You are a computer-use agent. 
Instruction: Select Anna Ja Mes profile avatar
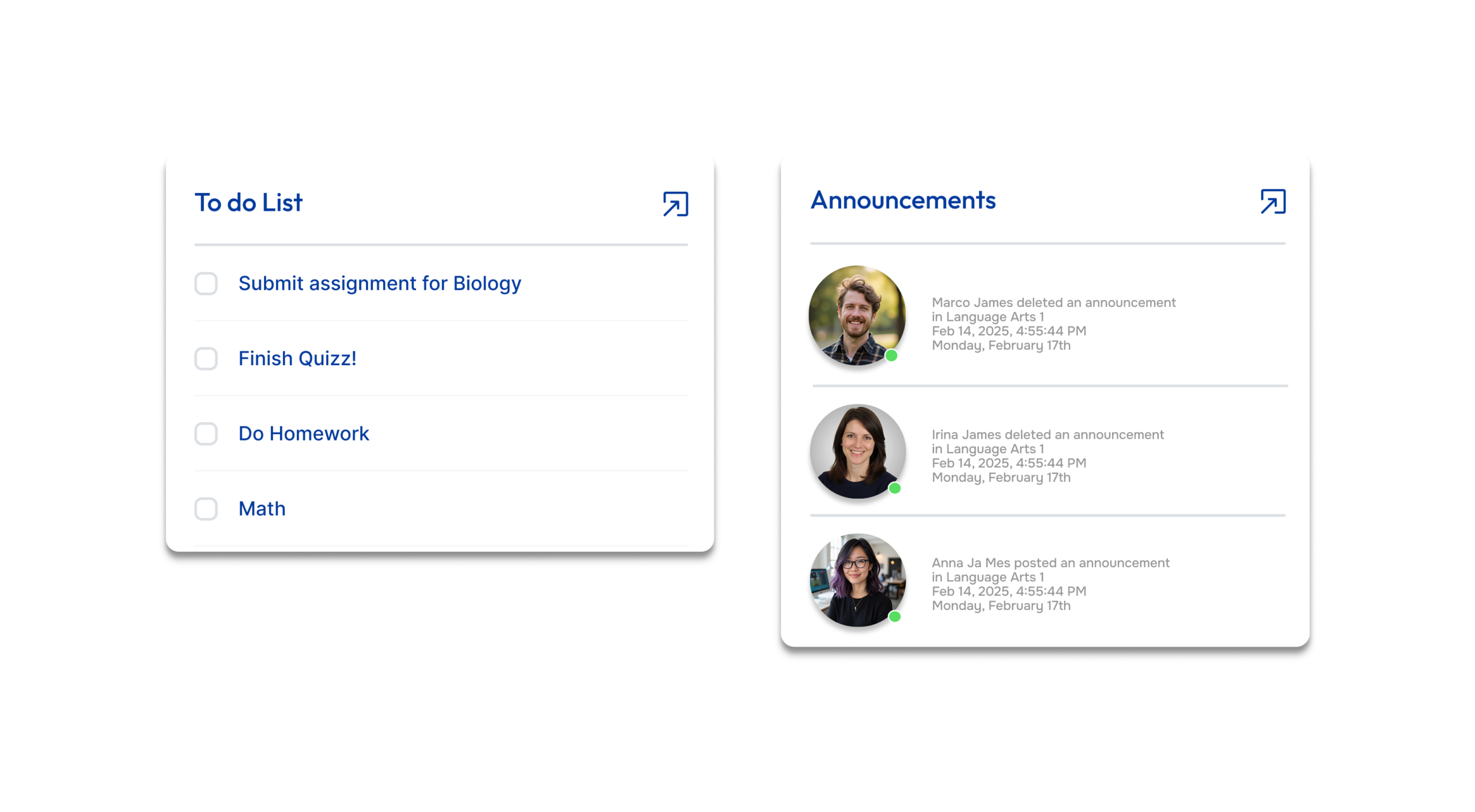pos(857,579)
